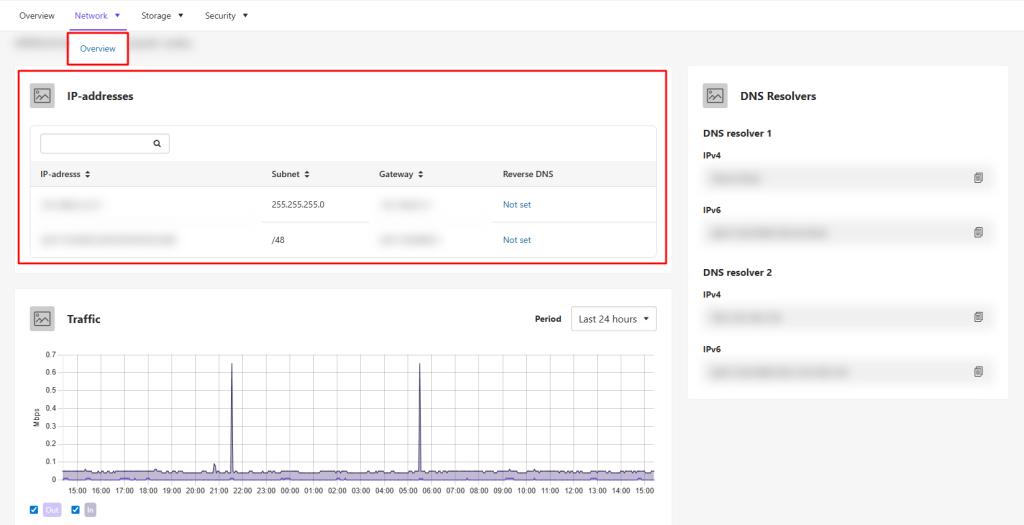Expand the Network menu
This screenshot has height=525, width=1024.
tap(97, 16)
